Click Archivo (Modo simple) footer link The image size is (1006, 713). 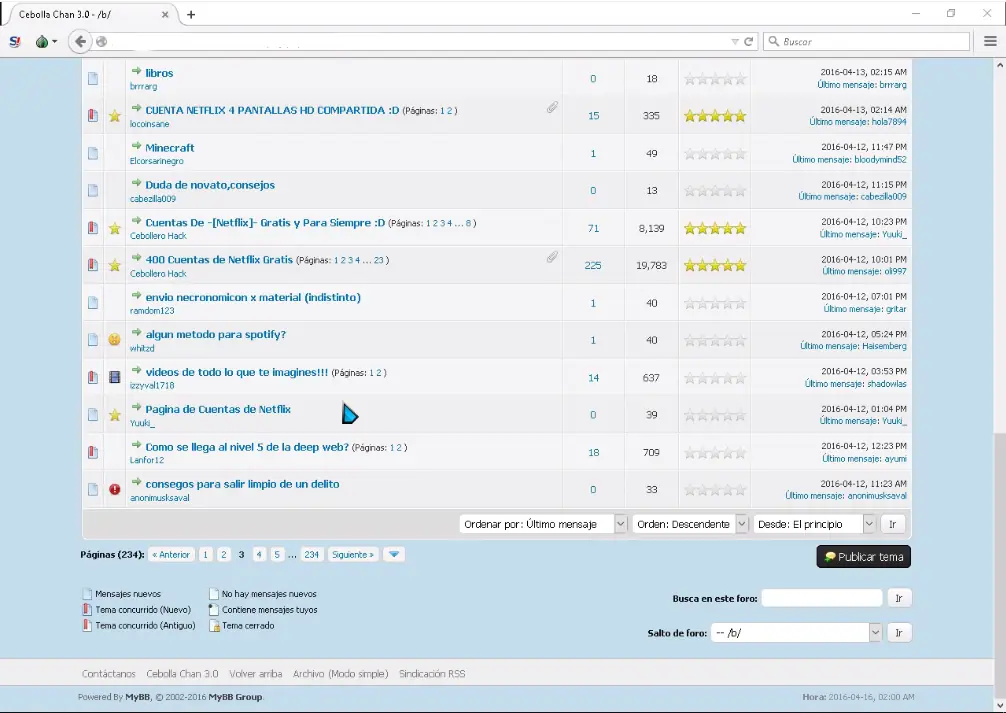[x=341, y=674]
